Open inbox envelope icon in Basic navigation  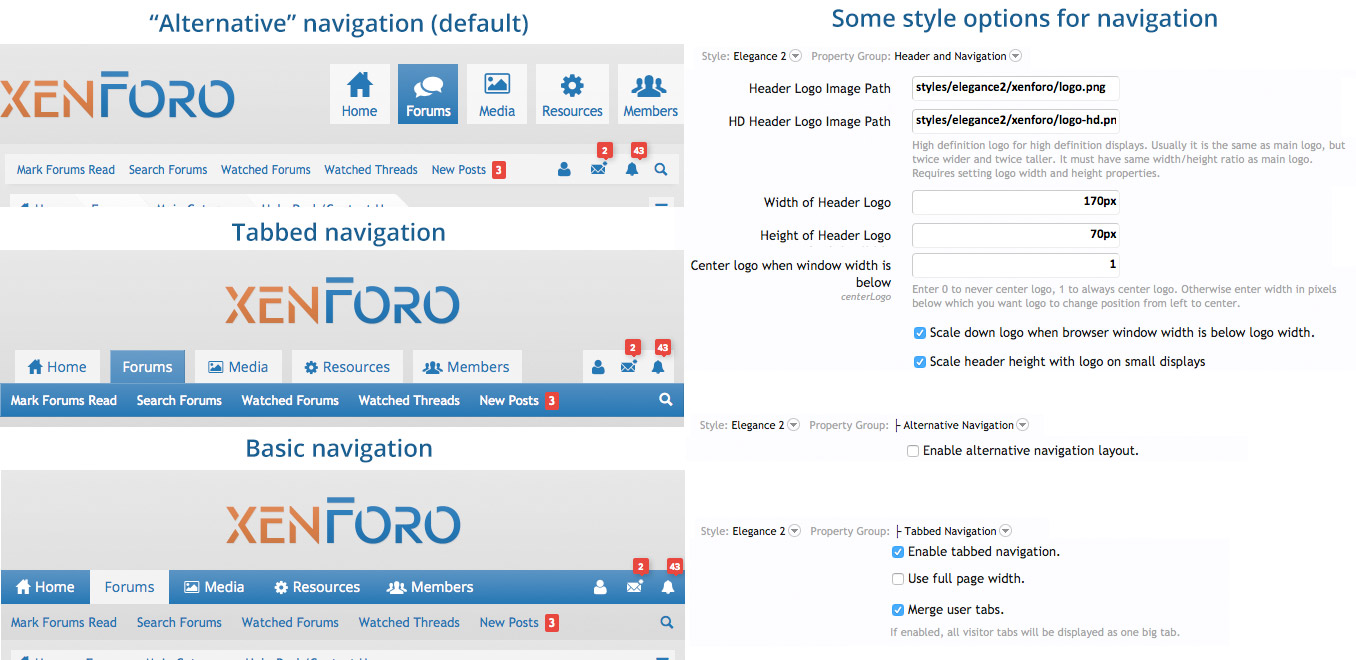pyautogui.click(x=634, y=587)
